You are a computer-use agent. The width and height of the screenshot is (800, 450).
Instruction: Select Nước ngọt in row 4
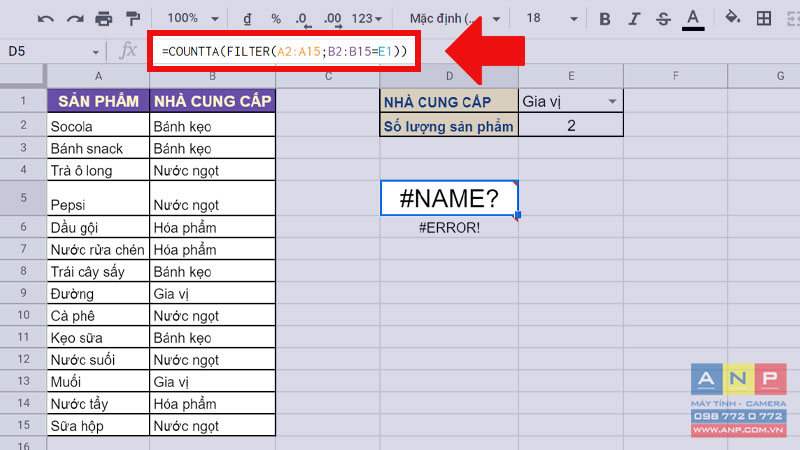click(212, 170)
